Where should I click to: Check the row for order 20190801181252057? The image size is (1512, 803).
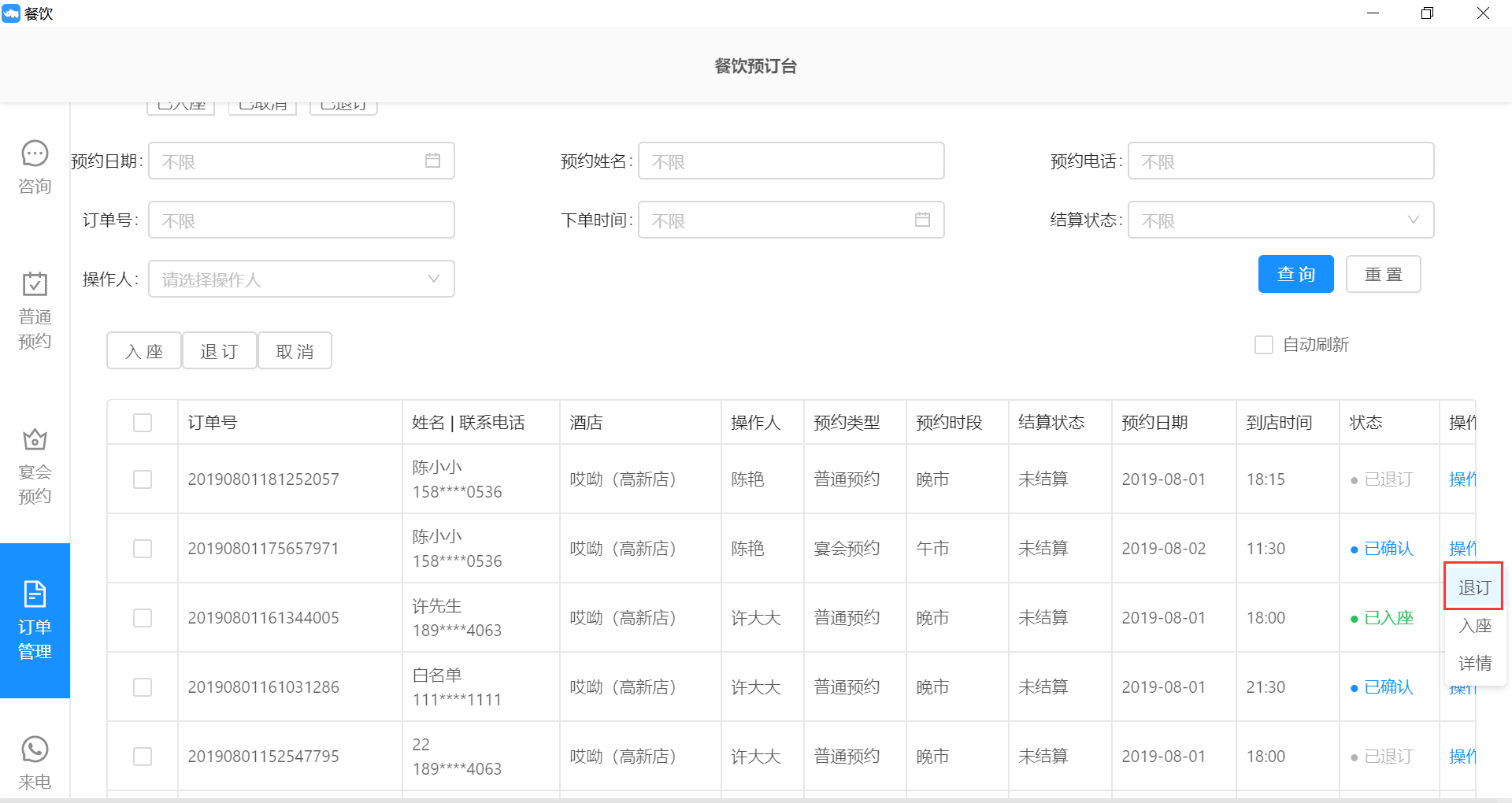[x=143, y=479]
